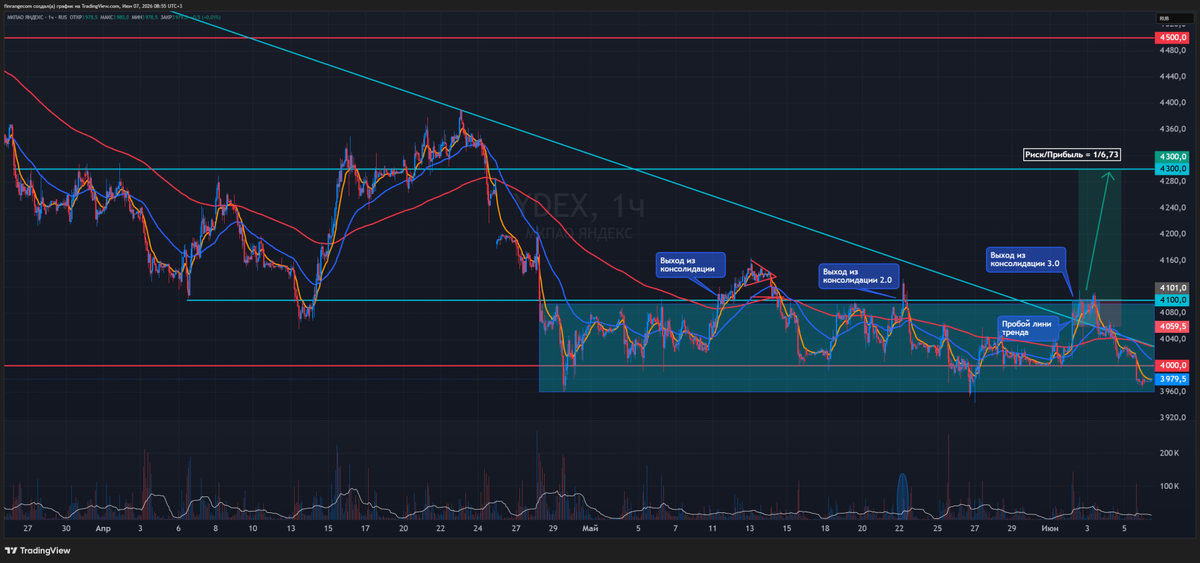Click the 200 K volume axis label
Screen dimensions: 1200x563
click(x=1169, y=453)
